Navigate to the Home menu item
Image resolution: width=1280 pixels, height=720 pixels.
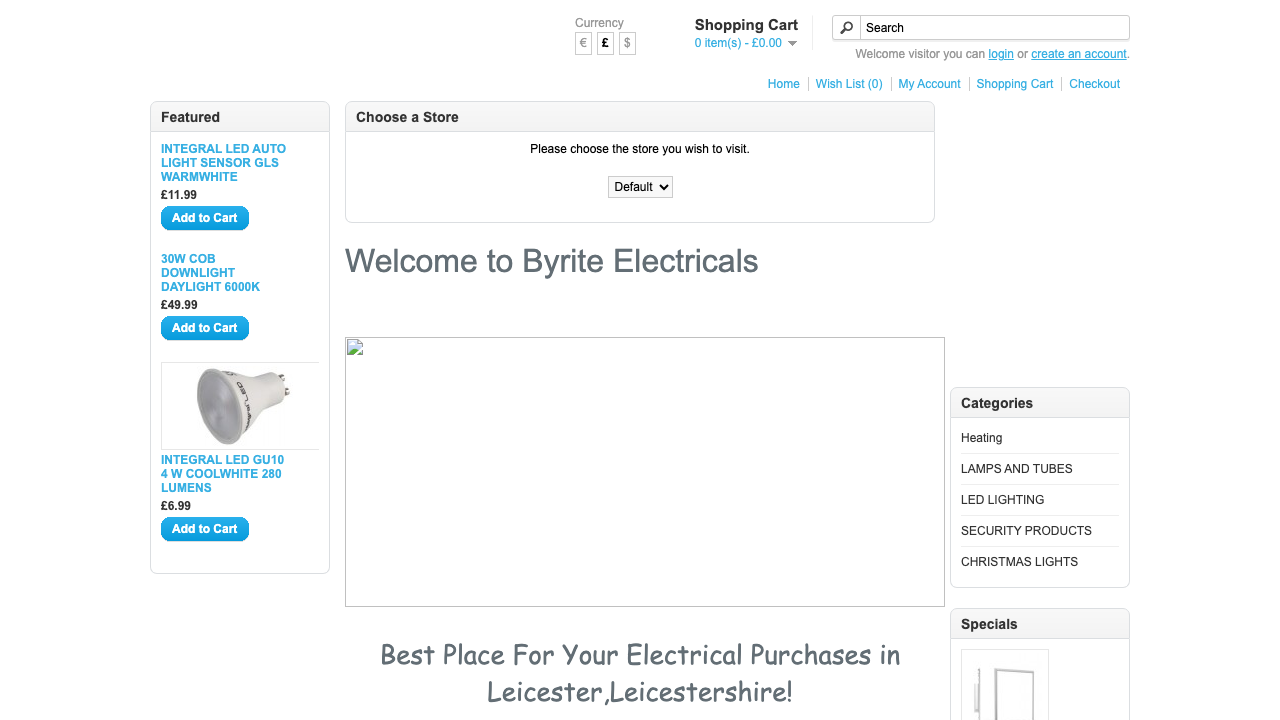[783, 84]
